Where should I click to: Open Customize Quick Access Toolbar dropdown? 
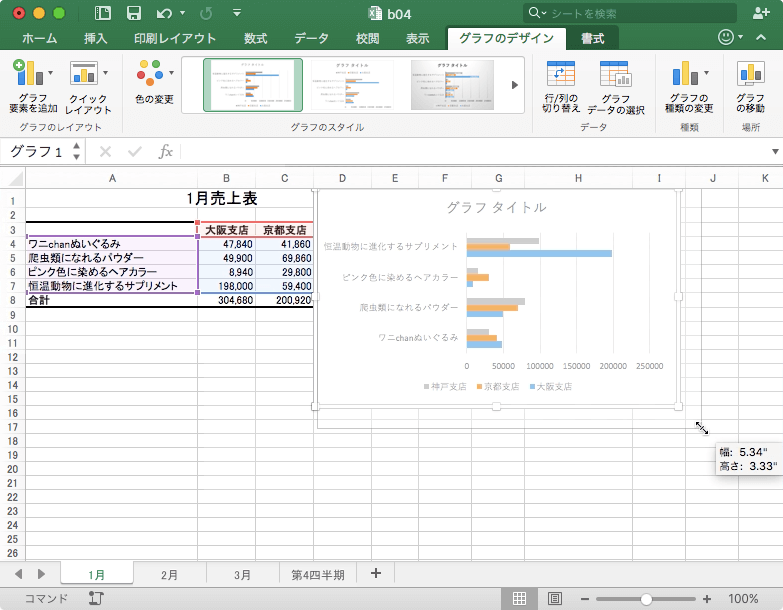[x=237, y=13]
